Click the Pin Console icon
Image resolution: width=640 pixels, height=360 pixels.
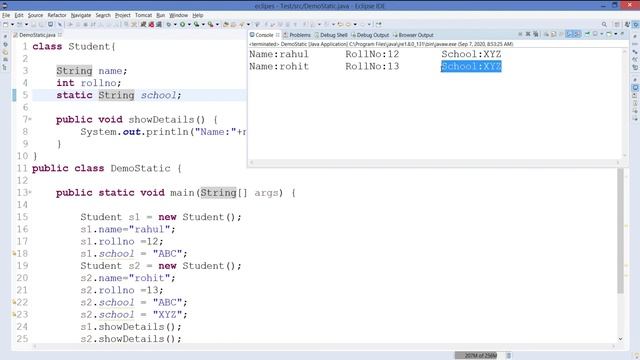click(587, 34)
